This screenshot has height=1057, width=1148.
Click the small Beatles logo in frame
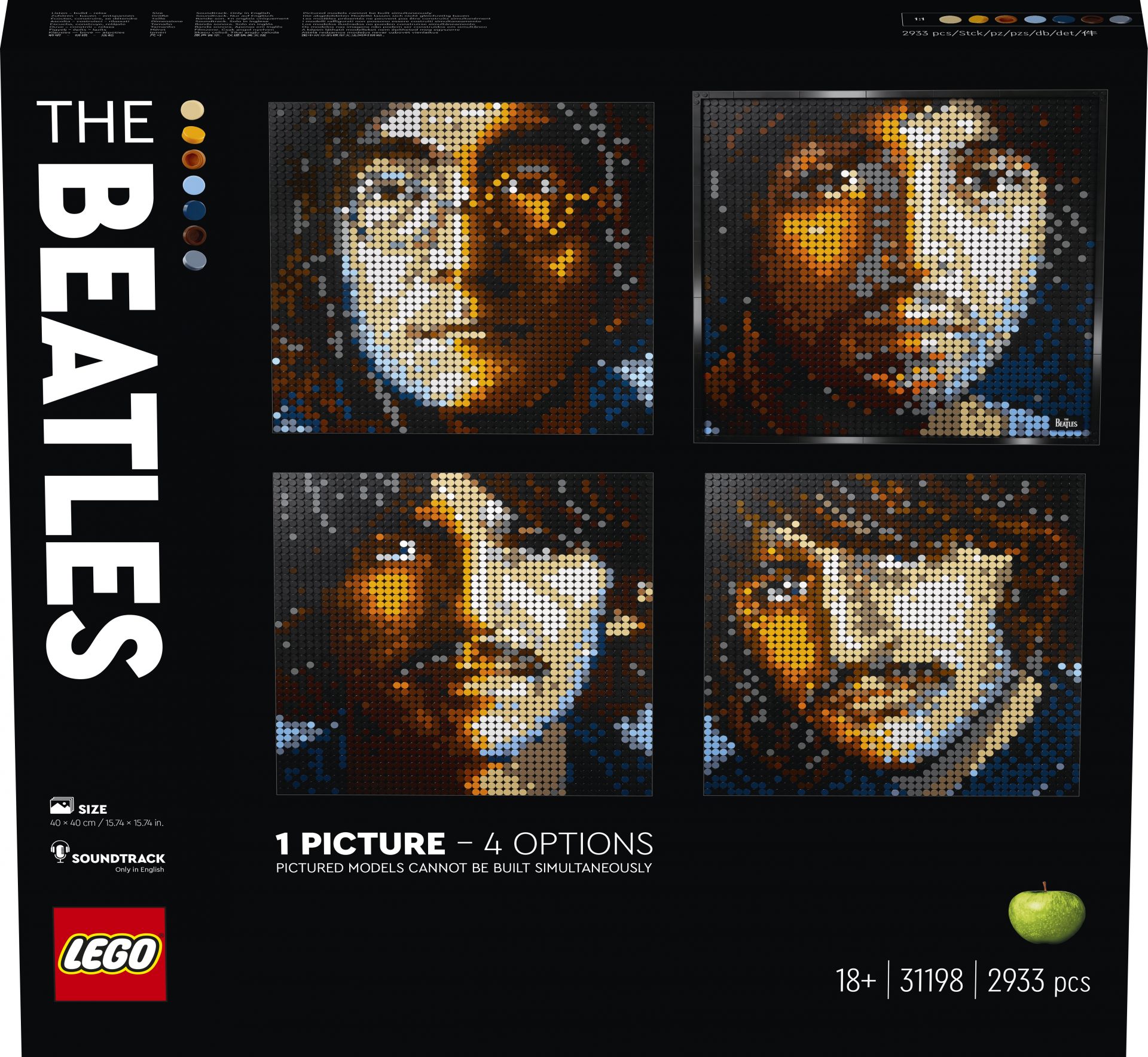[1066, 422]
